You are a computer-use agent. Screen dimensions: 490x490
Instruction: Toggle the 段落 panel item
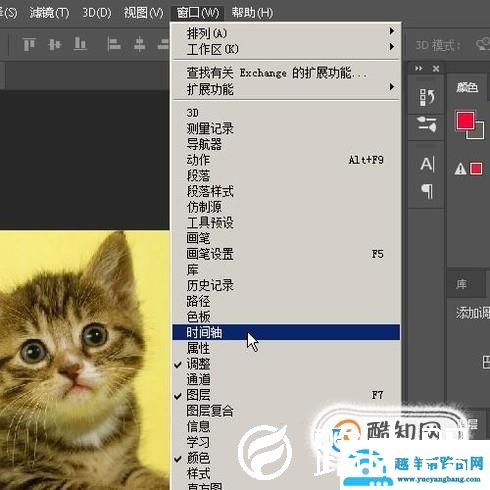286,176
